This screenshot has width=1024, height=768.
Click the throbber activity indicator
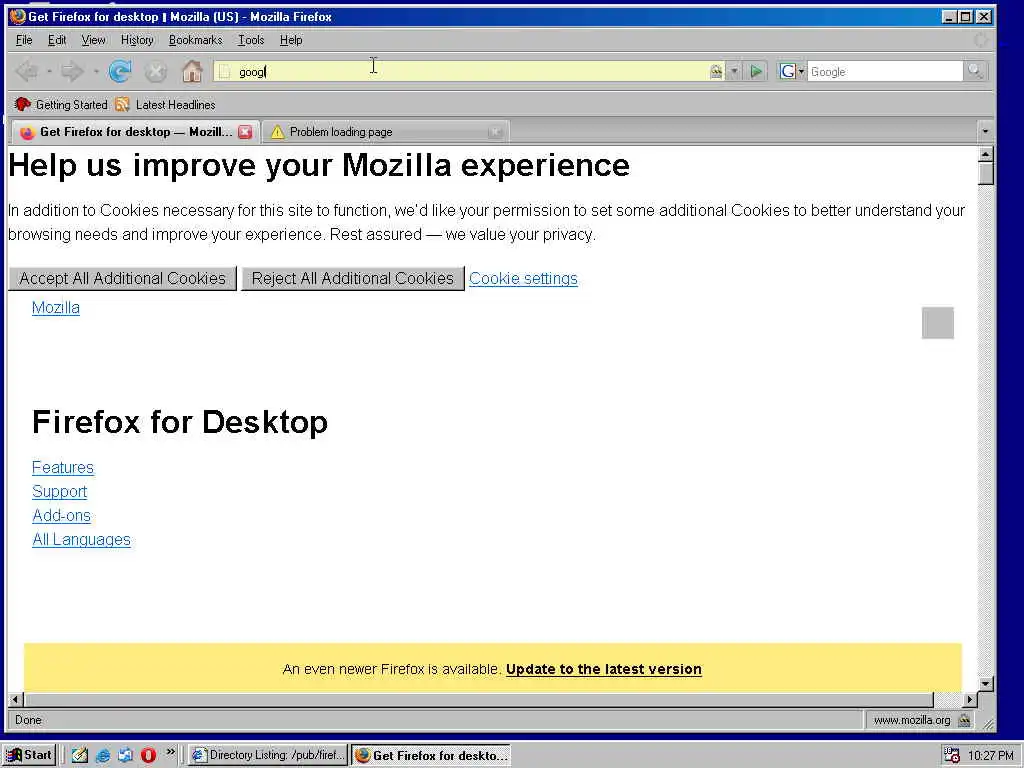click(x=981, y=40)
